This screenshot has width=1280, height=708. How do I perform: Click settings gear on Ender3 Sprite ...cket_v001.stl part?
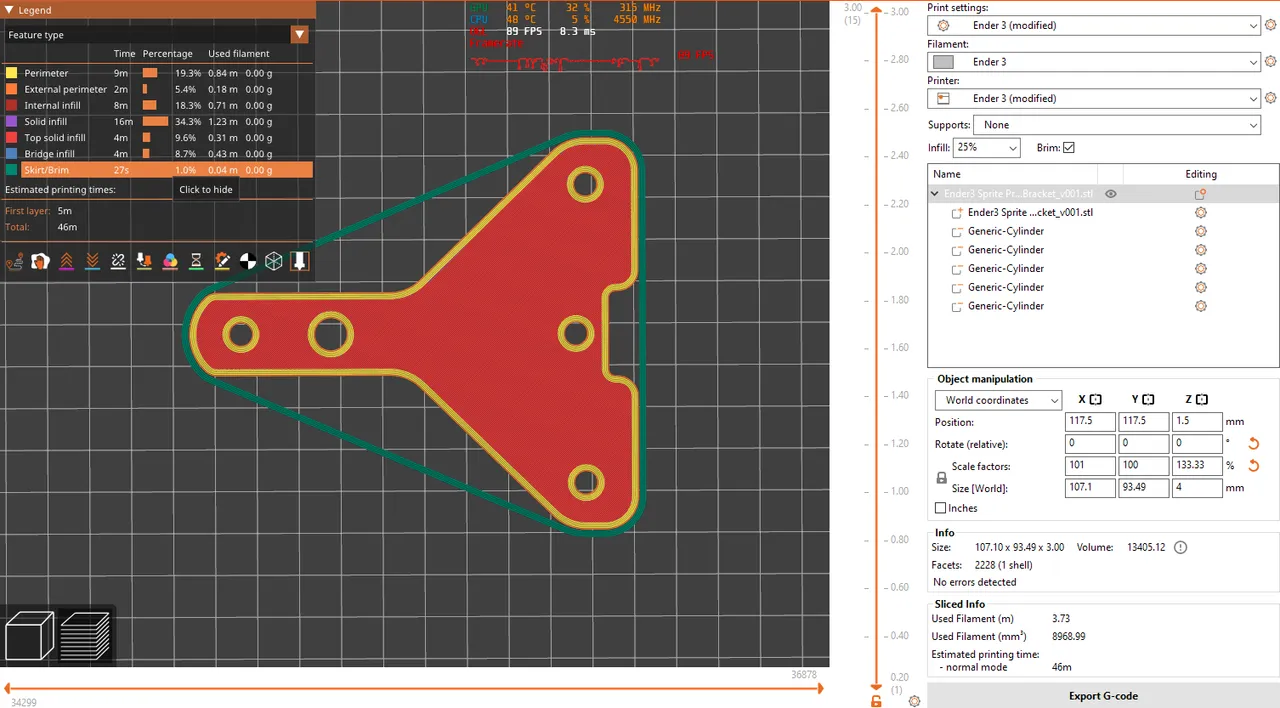[x=1201, y=213]
